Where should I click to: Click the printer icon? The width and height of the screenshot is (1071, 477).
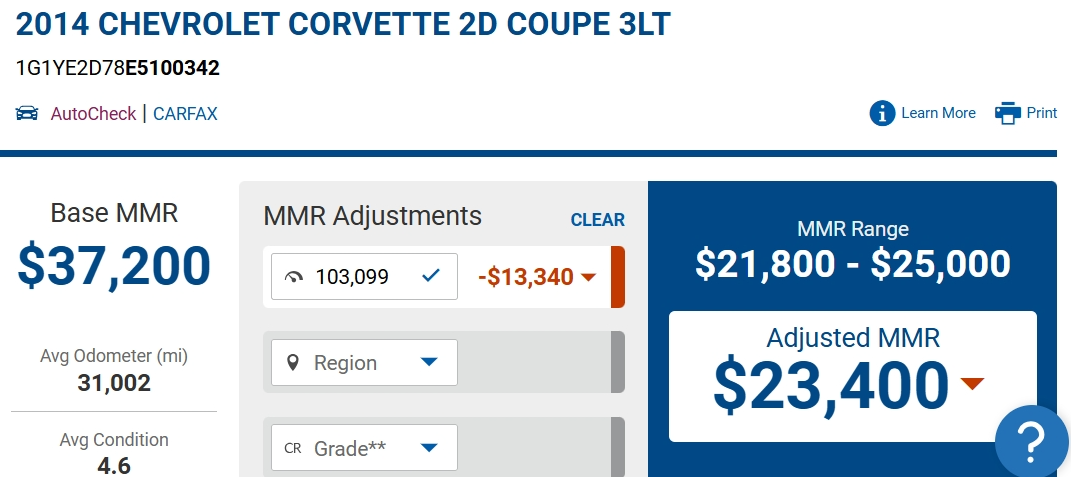pos(1007,113)
